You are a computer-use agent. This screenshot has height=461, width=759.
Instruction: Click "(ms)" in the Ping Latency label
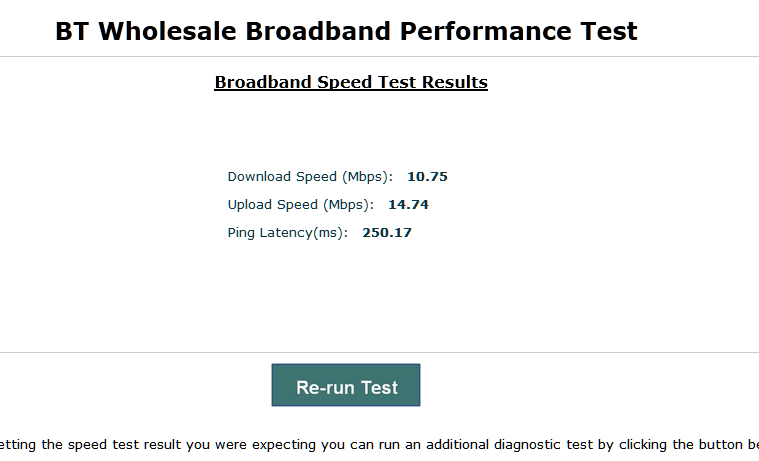[x=330, y=233]
